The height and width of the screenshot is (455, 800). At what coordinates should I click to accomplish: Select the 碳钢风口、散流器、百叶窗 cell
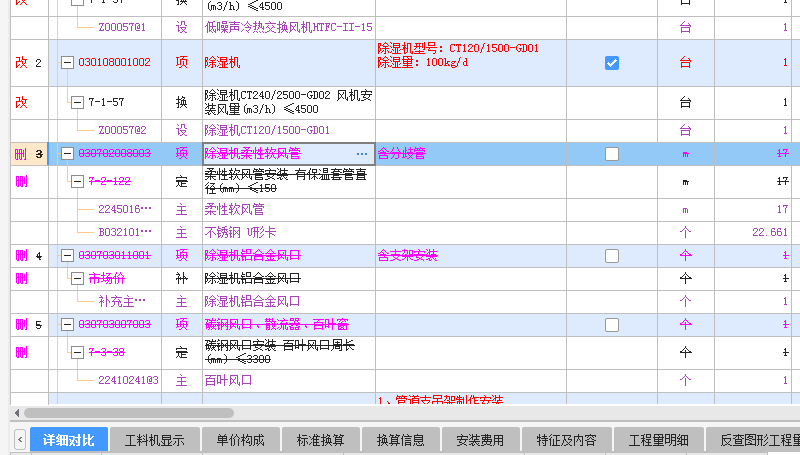pos(289,324)
